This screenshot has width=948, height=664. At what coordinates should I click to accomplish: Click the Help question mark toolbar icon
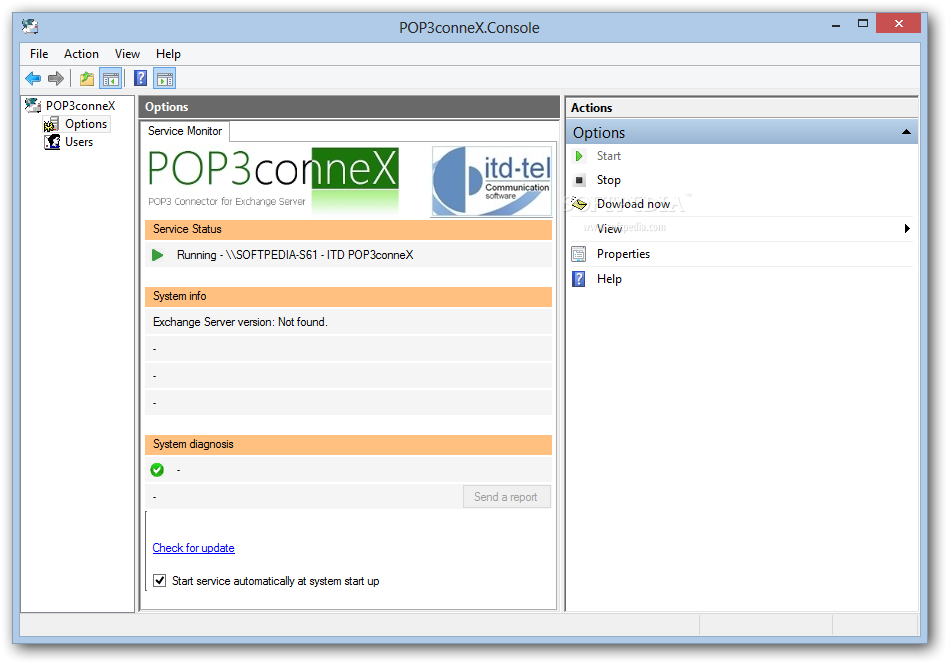[x=140, y=78]
